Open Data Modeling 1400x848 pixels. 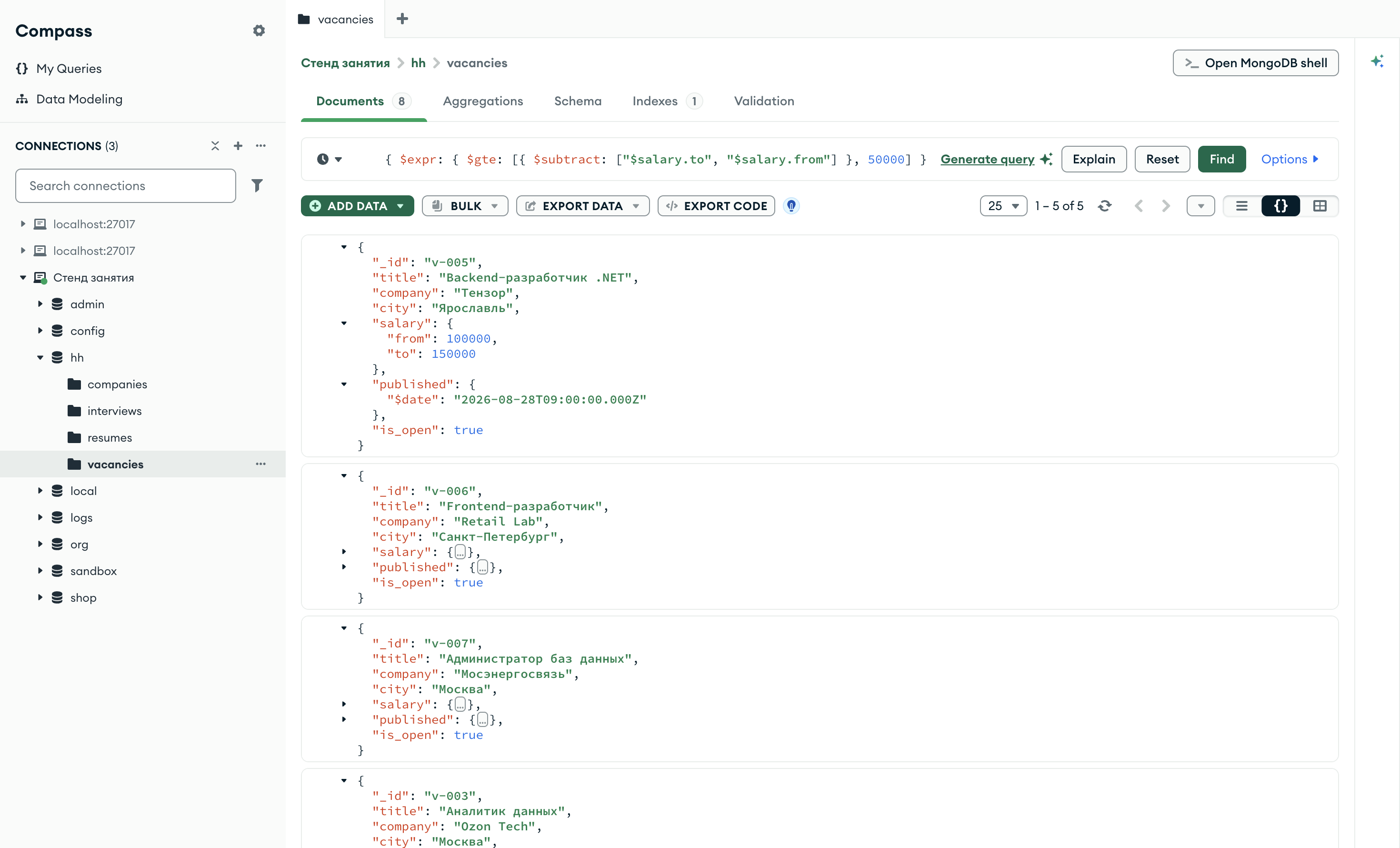click(x=70, y=99)
